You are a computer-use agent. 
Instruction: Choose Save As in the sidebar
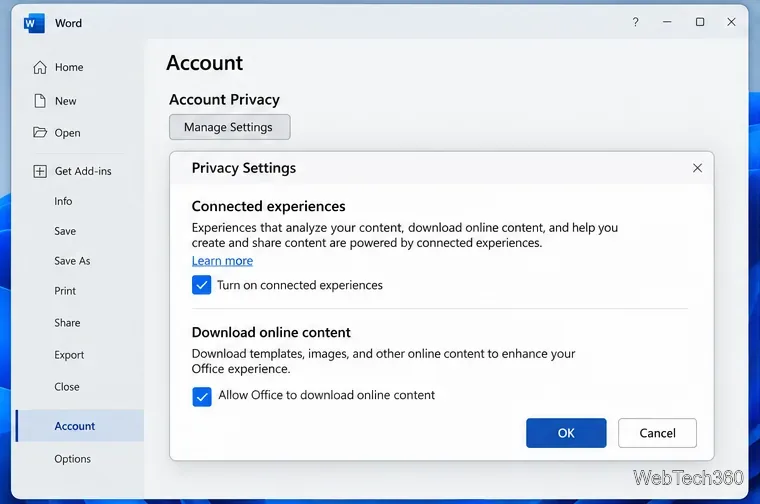coord(72,261)
